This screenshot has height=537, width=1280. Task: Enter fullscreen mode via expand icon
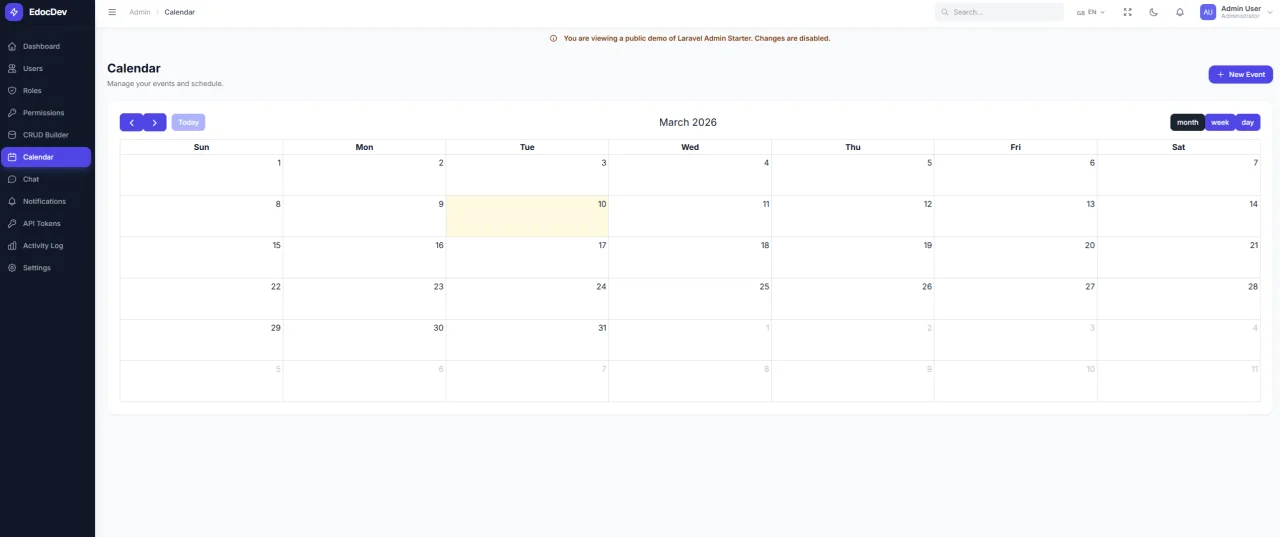pos(1128,12)
